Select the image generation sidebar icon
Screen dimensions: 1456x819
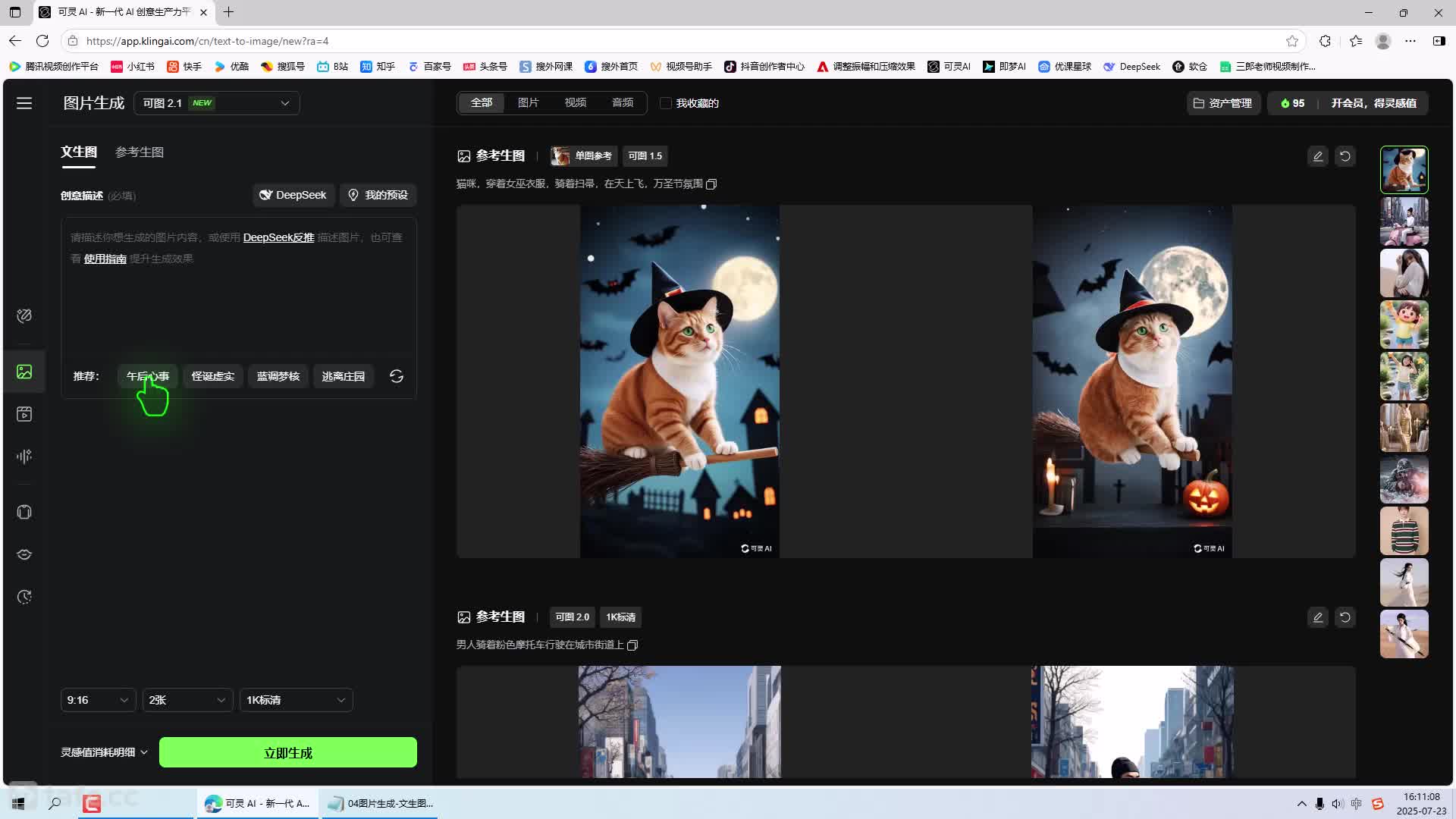pos(24,372)
